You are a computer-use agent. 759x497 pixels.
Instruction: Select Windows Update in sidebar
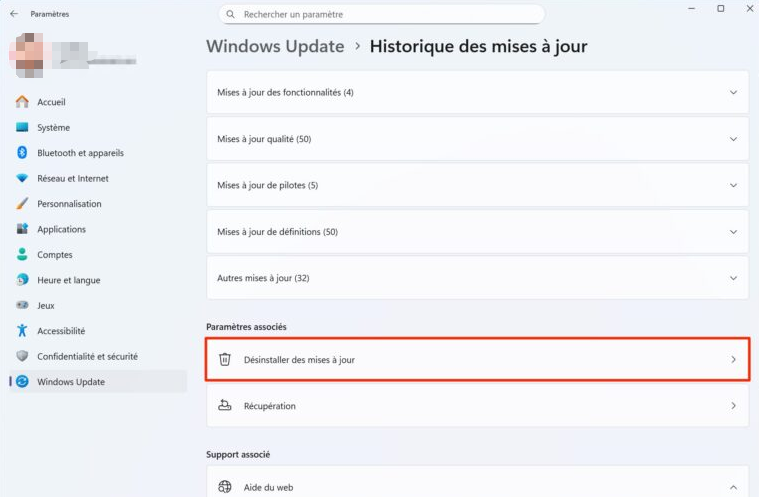pyautogui.click(x=98, y=381)
